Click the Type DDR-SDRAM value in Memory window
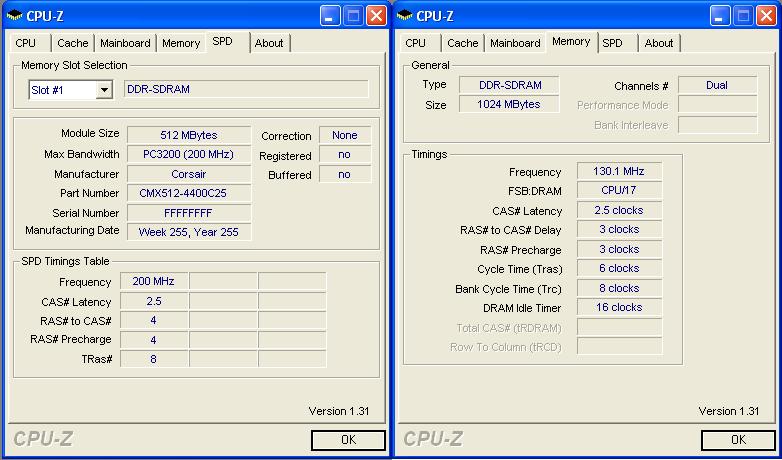Image resolution: width=782 pixels, height=460 pixels. 509,85
